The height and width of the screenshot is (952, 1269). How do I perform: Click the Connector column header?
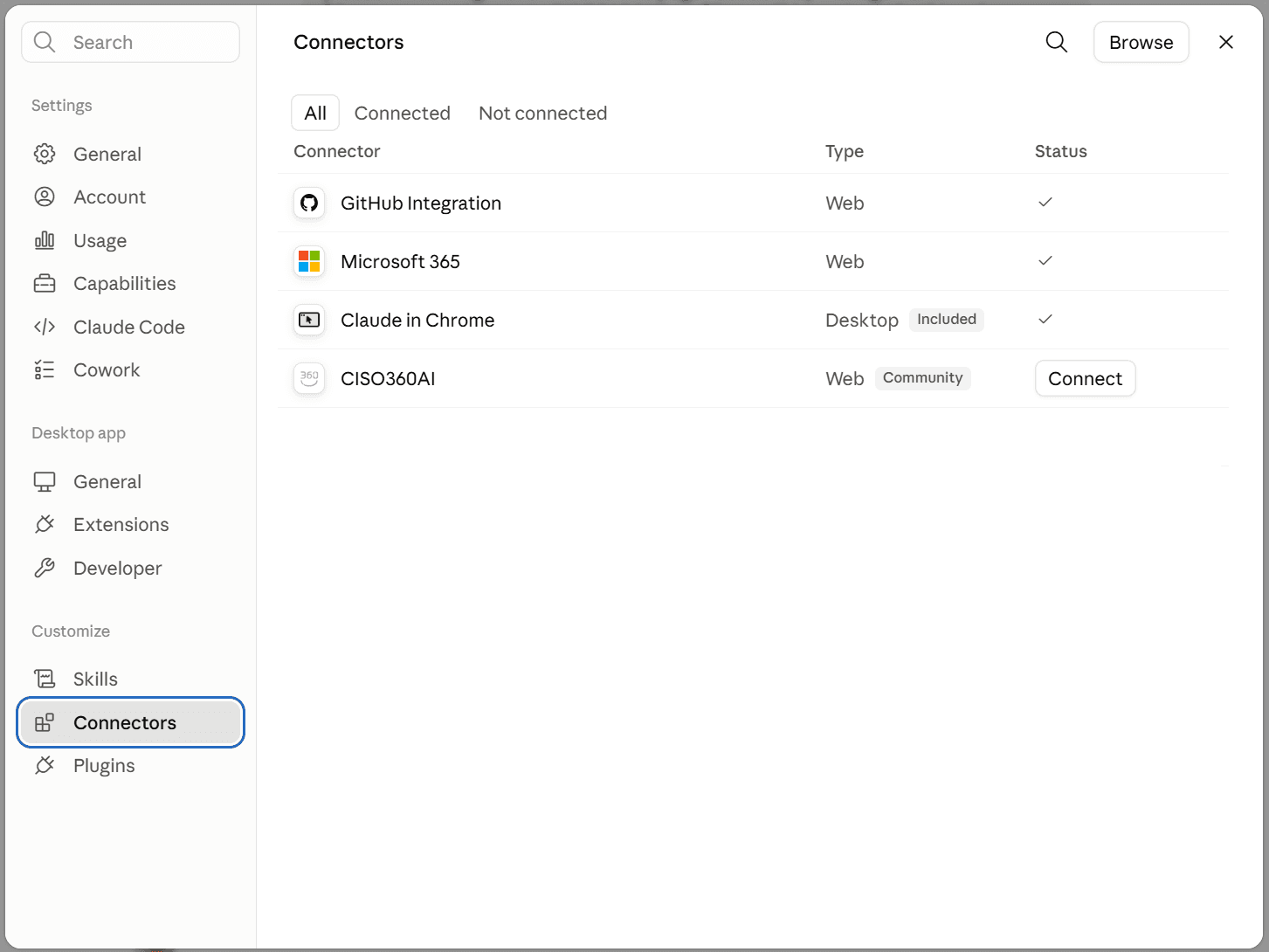tap(337, 151)
